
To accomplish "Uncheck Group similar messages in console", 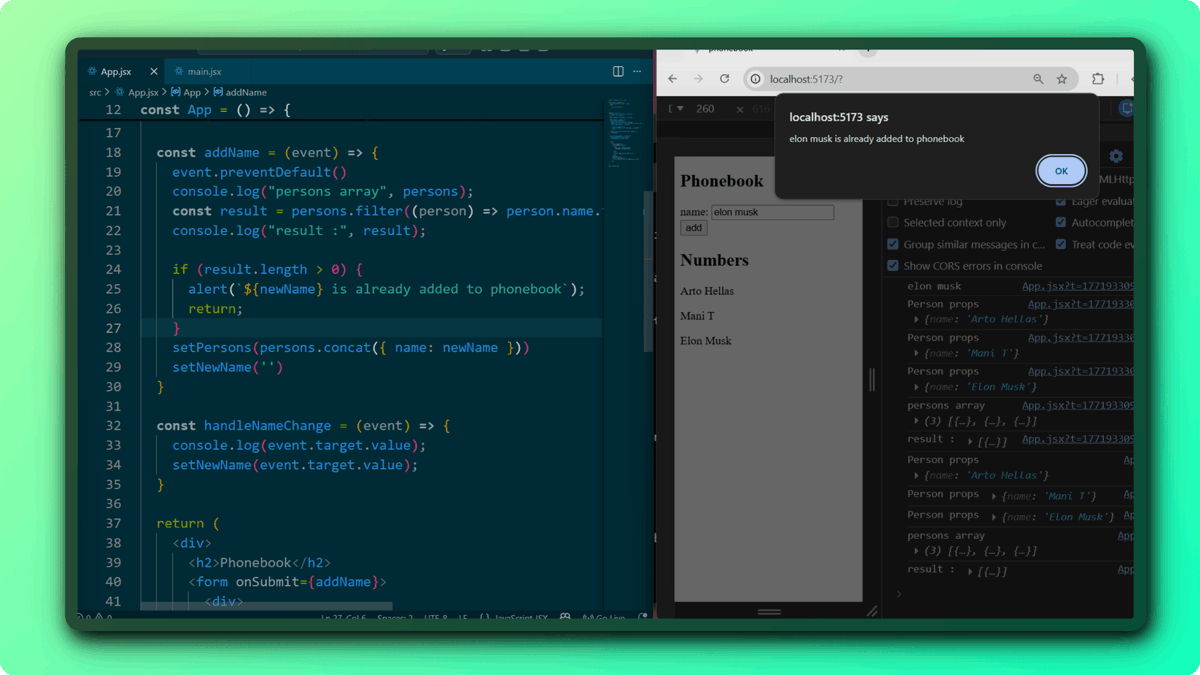I will pos(893,244).
